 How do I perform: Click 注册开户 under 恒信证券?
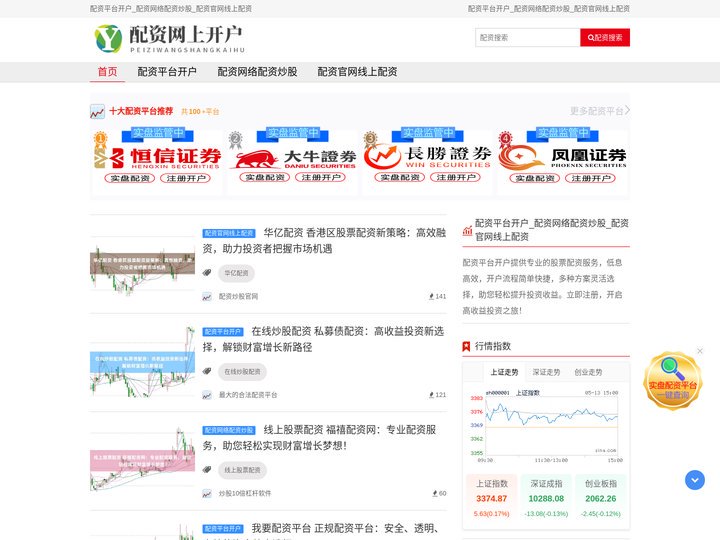coord(185,178)
